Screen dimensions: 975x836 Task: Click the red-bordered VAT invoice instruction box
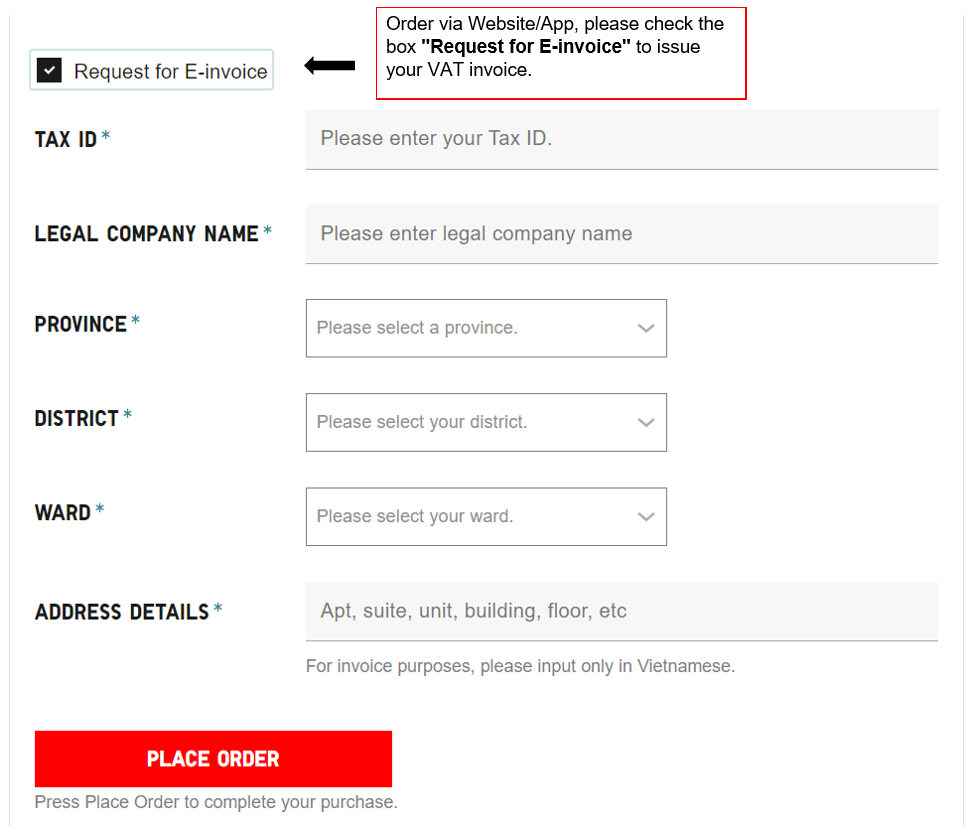coord(560,53)
